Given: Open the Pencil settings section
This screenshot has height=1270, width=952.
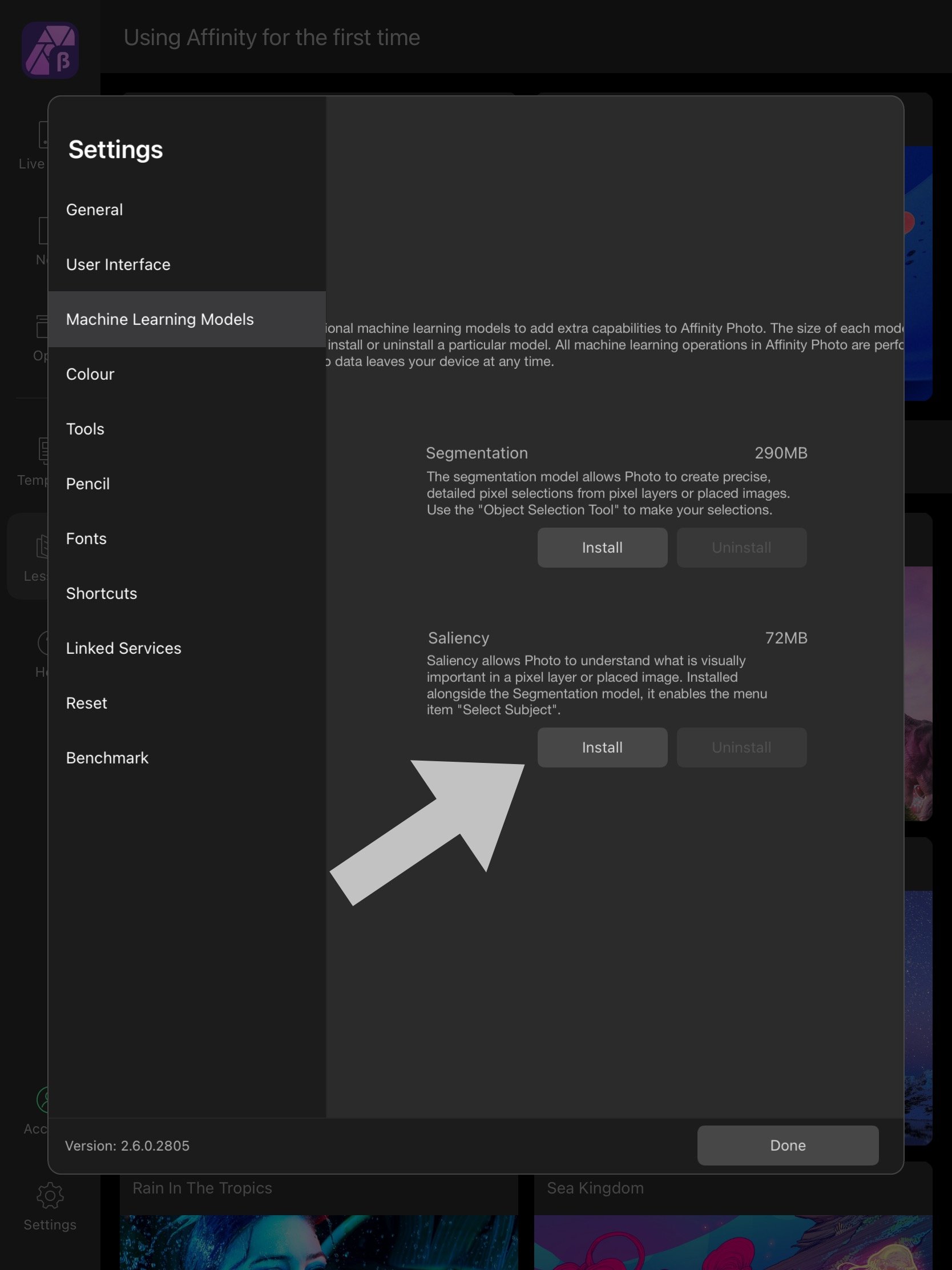Looking at the screenshot, I should point(187,484).
